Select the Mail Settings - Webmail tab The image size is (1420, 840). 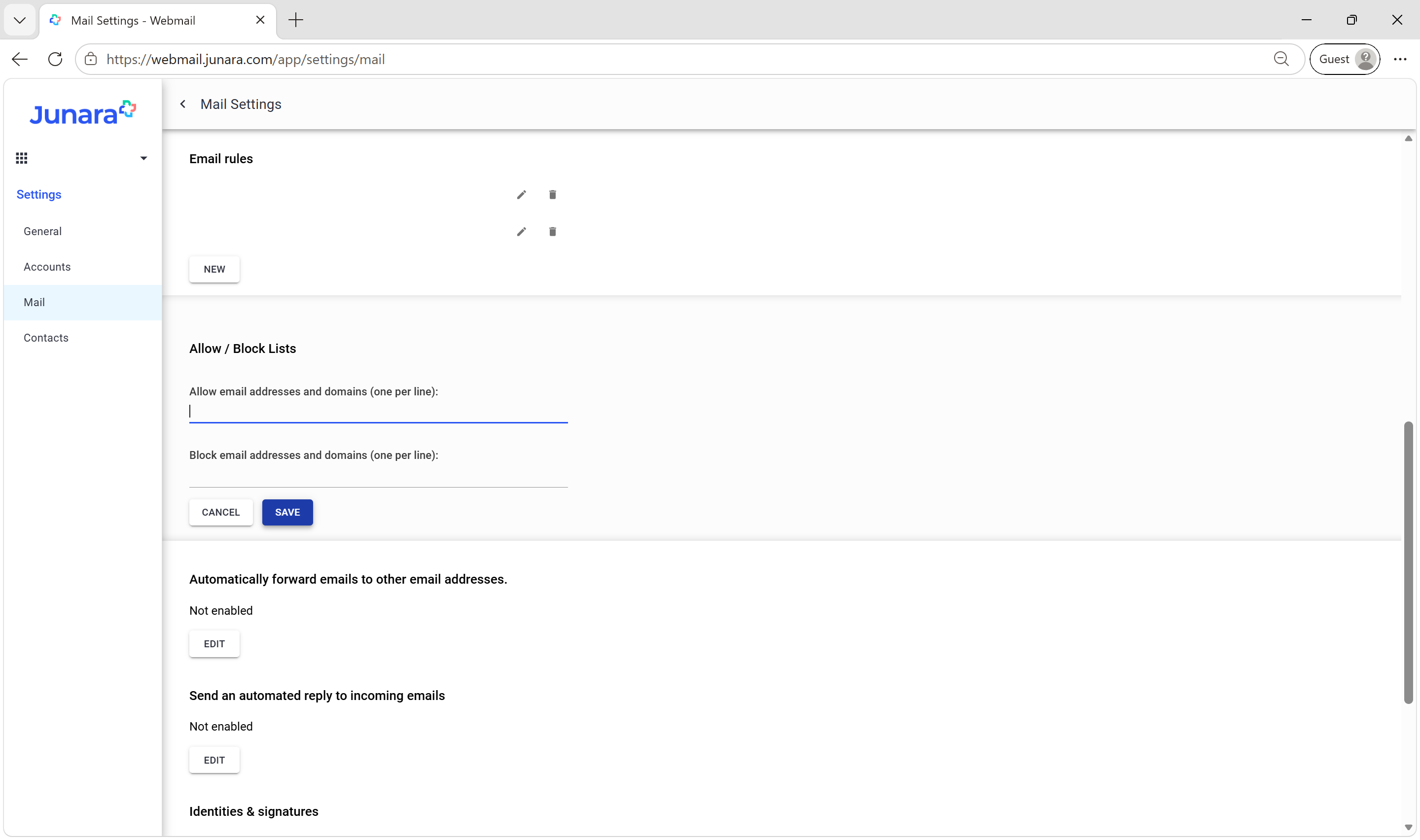coord(158,21)
